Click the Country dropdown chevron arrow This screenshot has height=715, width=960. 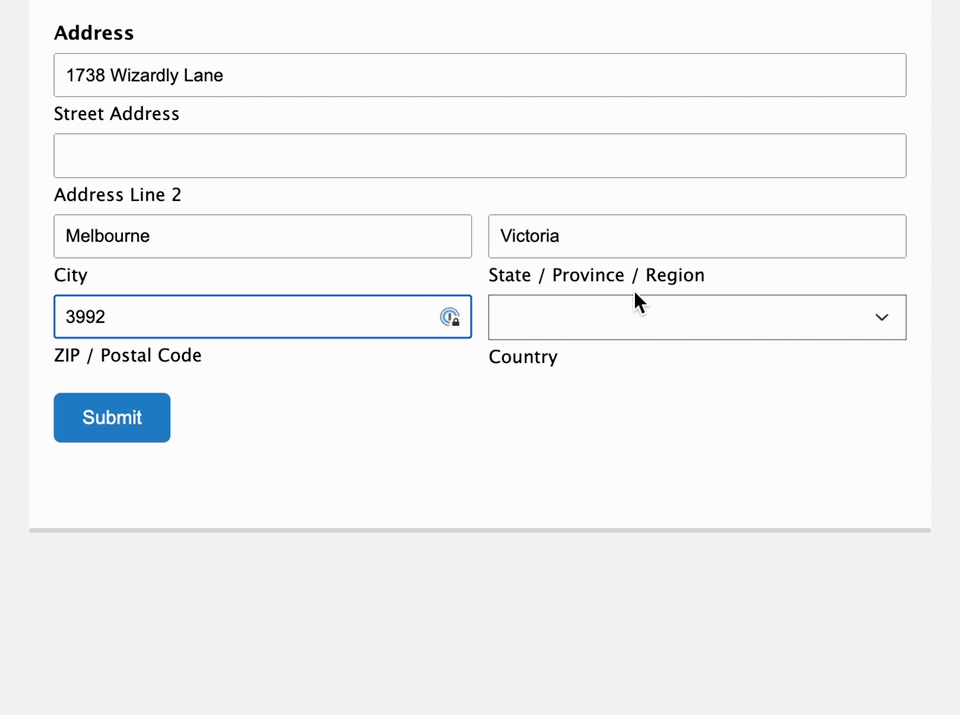[882, 317]
